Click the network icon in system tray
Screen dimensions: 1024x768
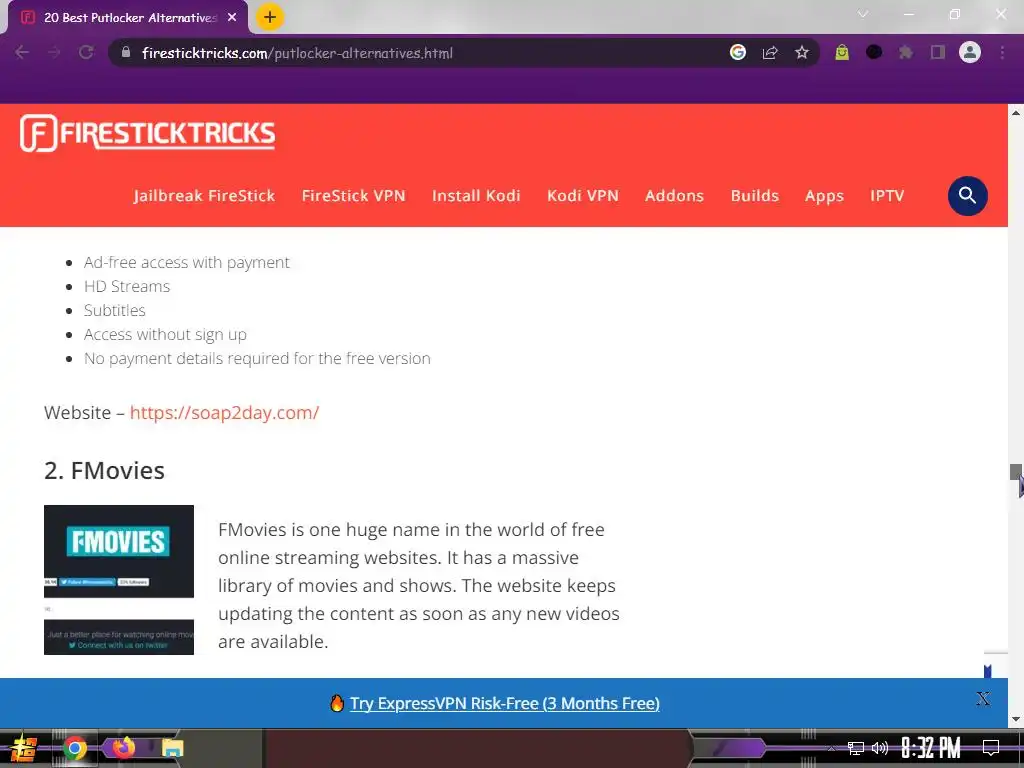[x=855, y=748]
